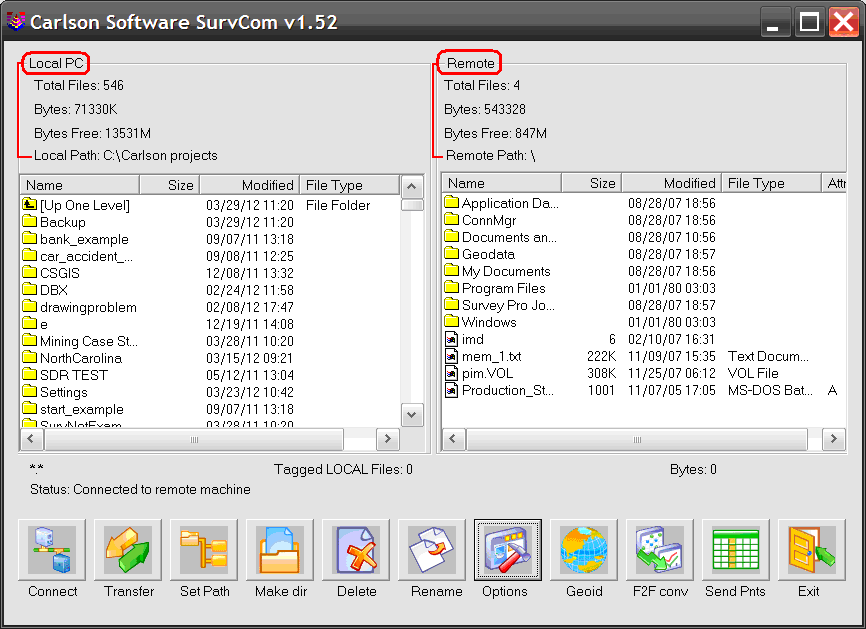Viewport: 866px width, 629px height.
Task: Exit SurvCom using the door icon
Action: (812, 549)
